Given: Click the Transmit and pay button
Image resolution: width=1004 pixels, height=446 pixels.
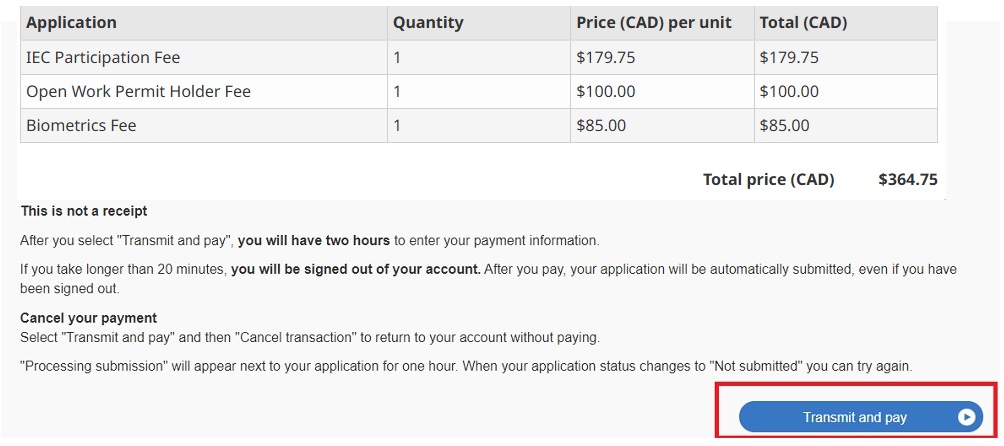Looking at the screenshot, I should pos(861,417).
